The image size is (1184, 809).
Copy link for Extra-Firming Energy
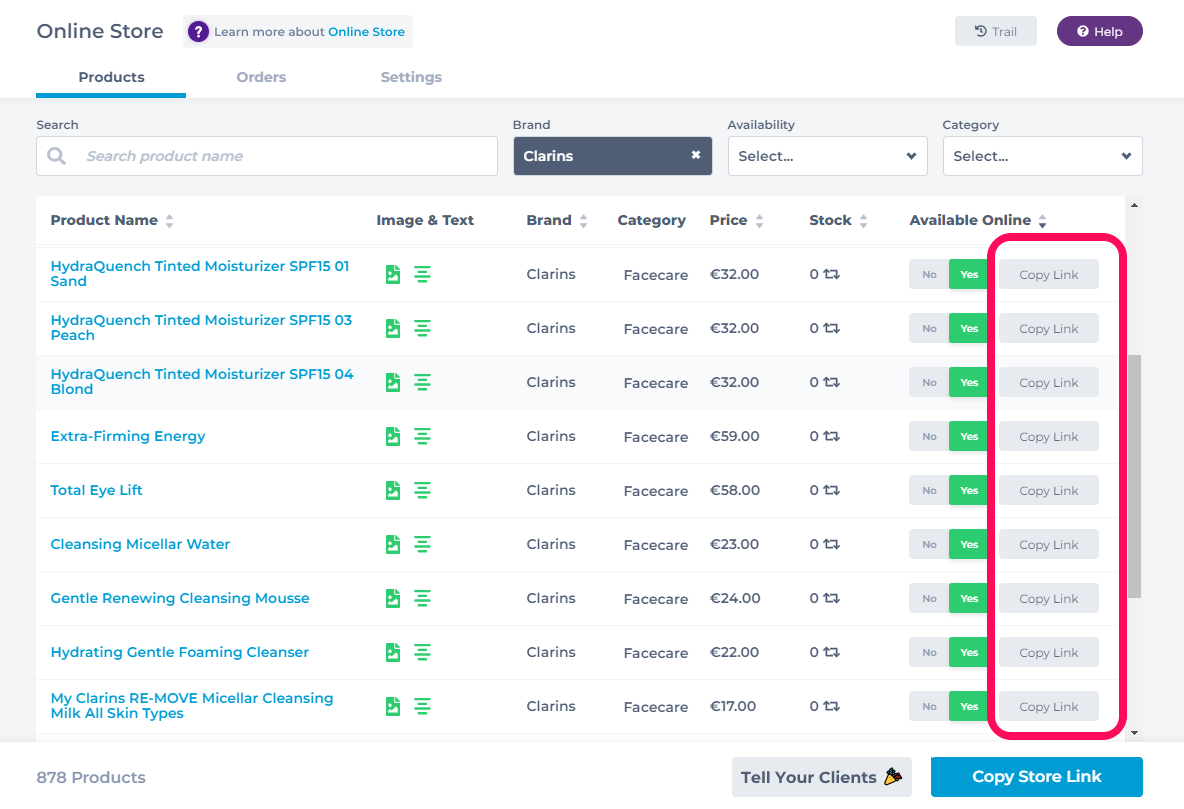click(1048, 437)
